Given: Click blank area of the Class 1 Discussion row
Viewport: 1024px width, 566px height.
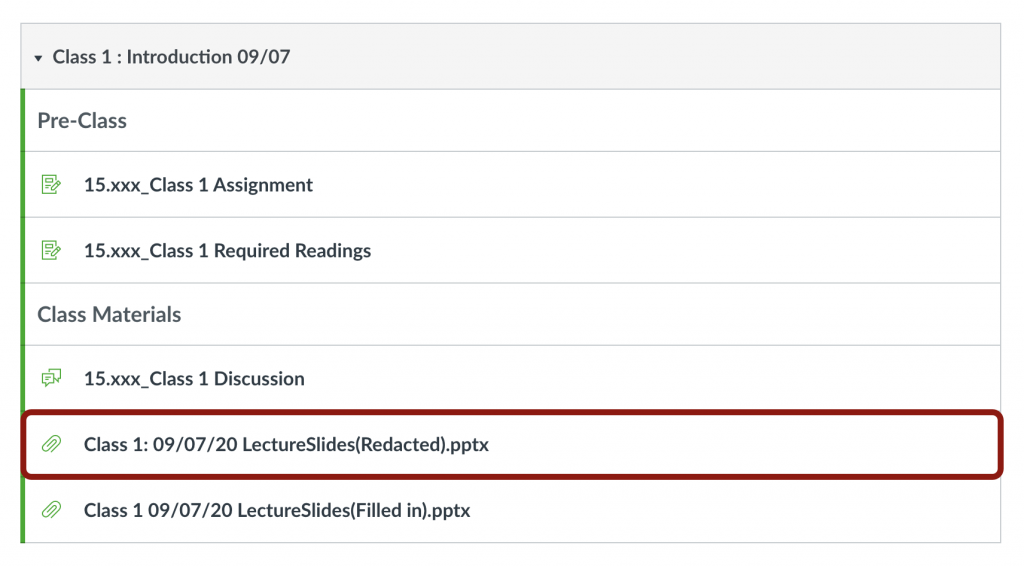Looking at the screenshot, I should 650,378.
